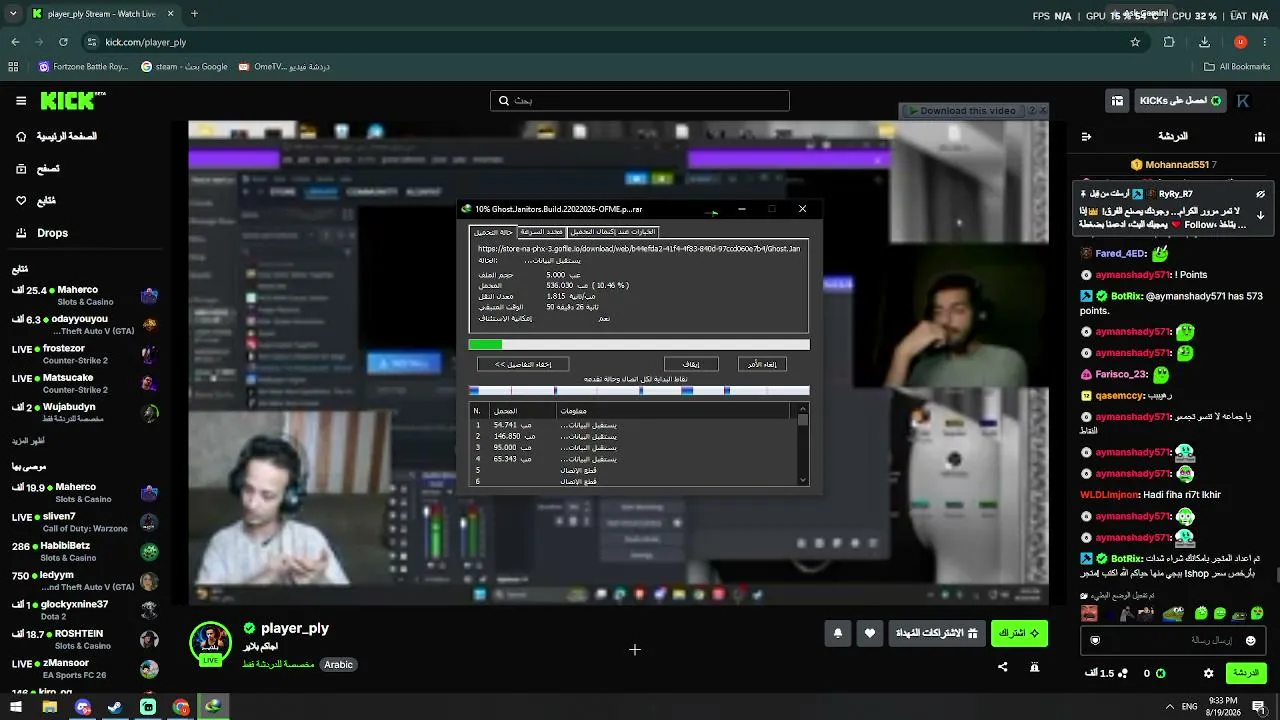1280x720 pixels.
Task: Click the Farisco_23 username in chat
Action: coord(1121,374)
